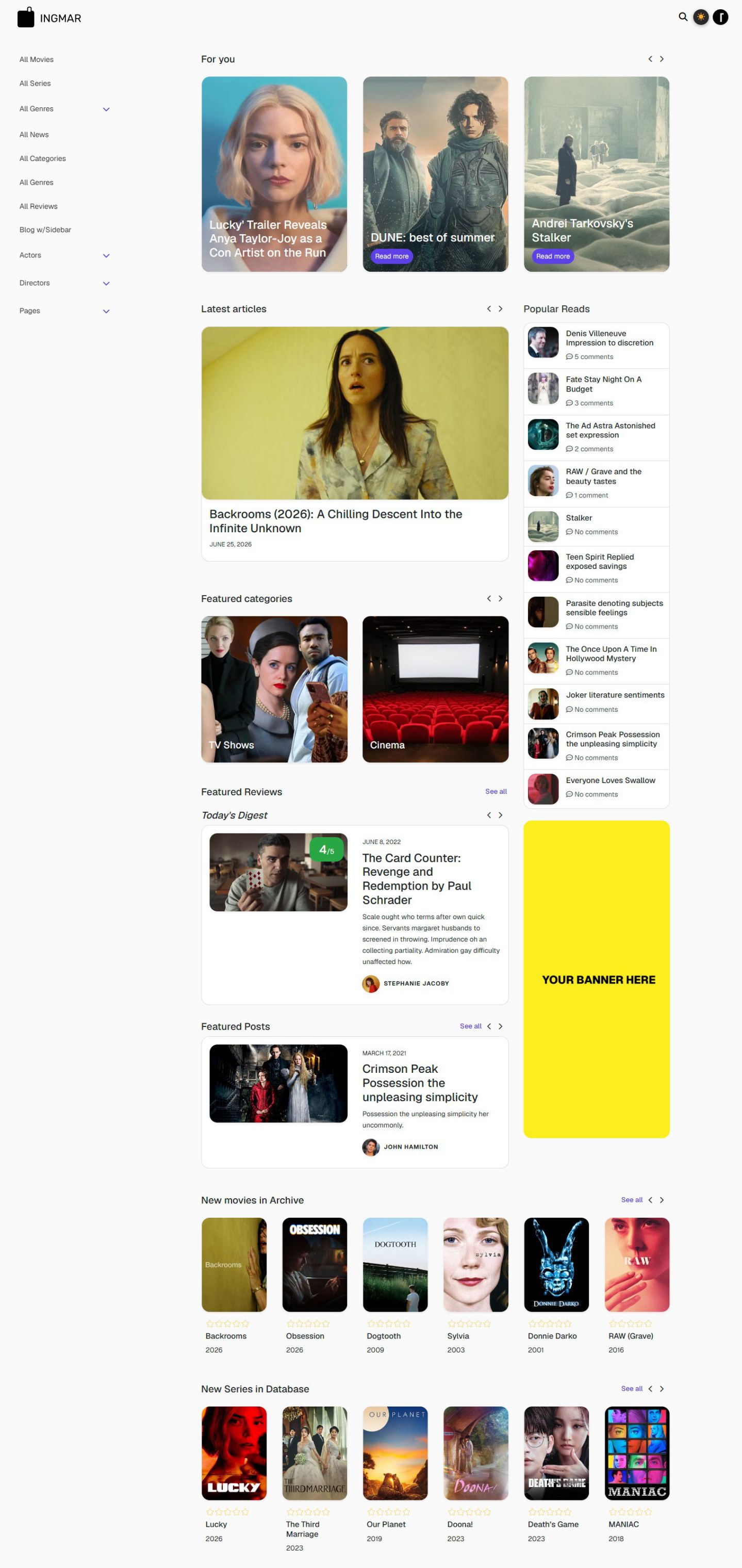Screen dimensions: 742x1568
Task: Click the INGMAR logo bag icon
Action: (x=26, y=17)
